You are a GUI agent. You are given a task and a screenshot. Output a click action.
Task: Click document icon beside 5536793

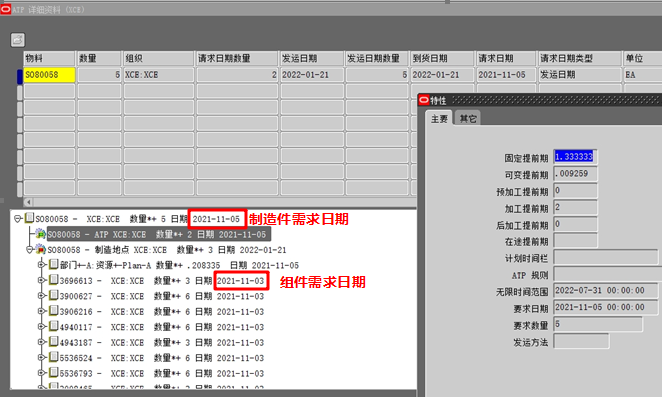(54, 373)
